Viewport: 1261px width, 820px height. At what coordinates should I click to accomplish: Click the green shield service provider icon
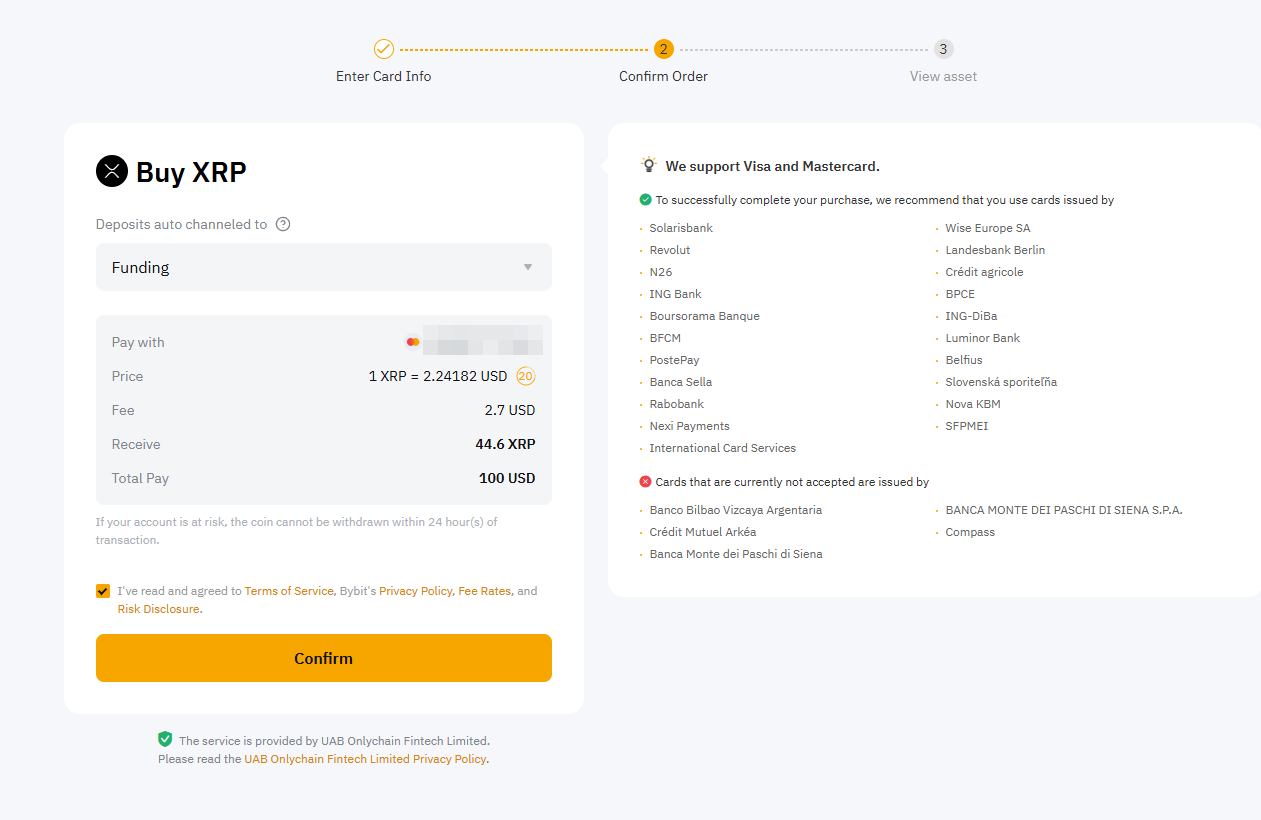click(165, 739)
